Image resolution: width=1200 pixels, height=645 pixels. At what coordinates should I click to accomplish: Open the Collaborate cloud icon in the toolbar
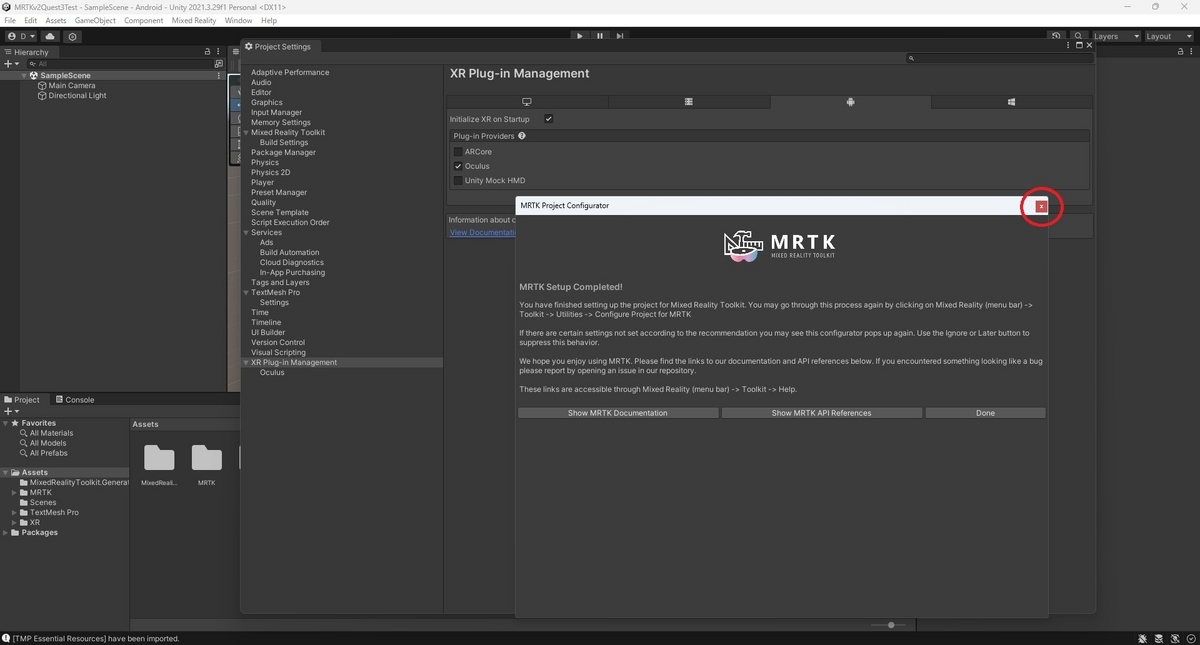(49, 35)
